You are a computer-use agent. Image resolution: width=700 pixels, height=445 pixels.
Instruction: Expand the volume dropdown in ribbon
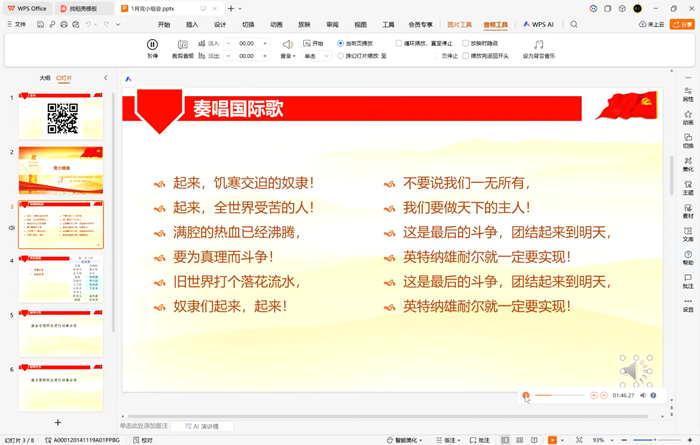pyautogui.click(x=288, y=57)
